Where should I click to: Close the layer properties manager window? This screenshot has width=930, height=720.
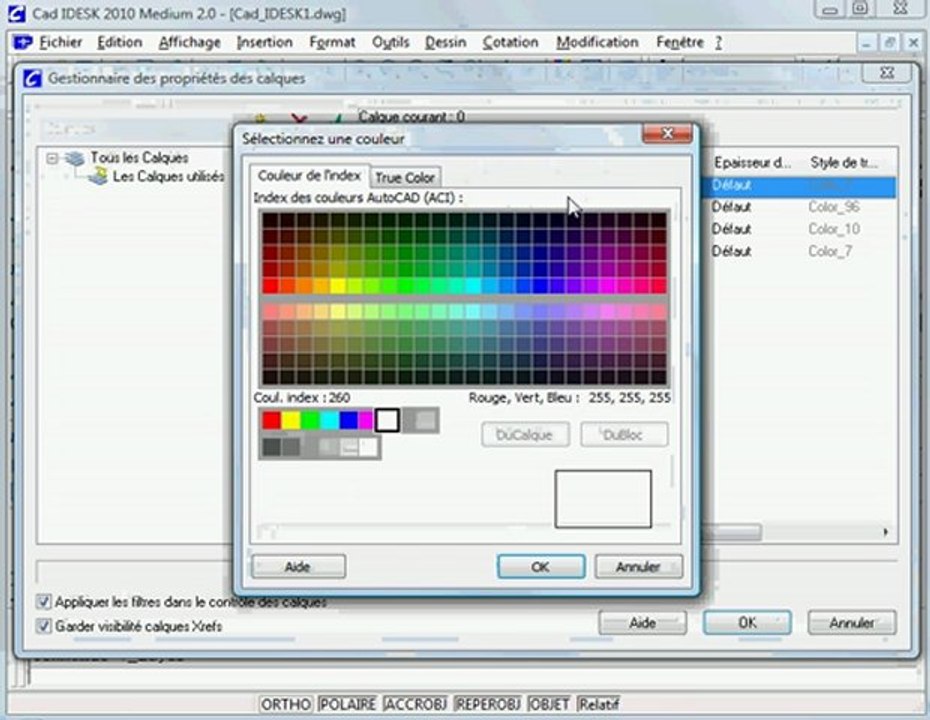pos(886,73)
